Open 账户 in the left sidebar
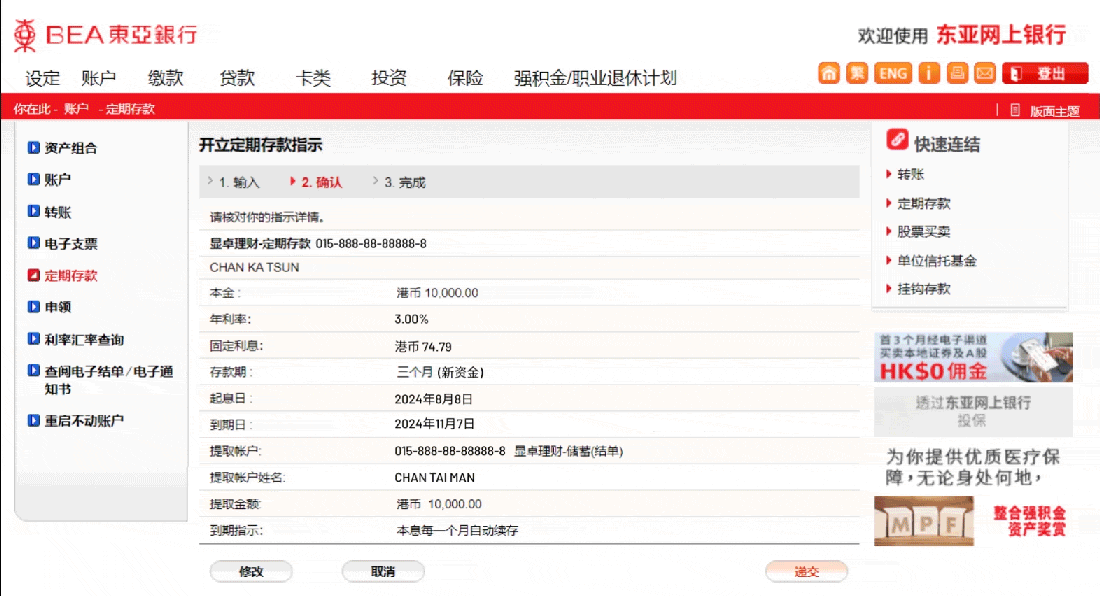Viewport: 1100px width, 596px height. 57,180
